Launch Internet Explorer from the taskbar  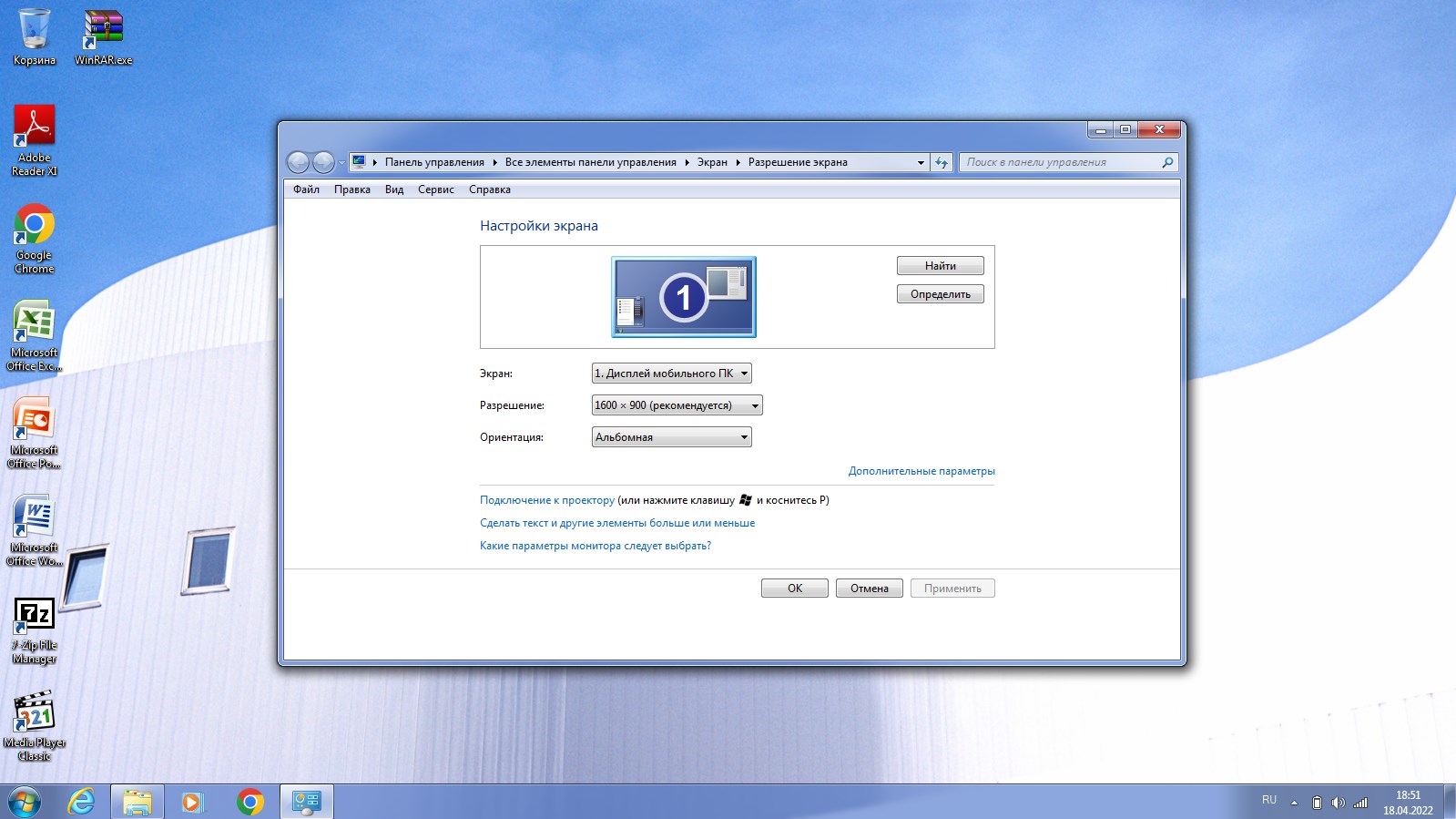coord(82,802)
